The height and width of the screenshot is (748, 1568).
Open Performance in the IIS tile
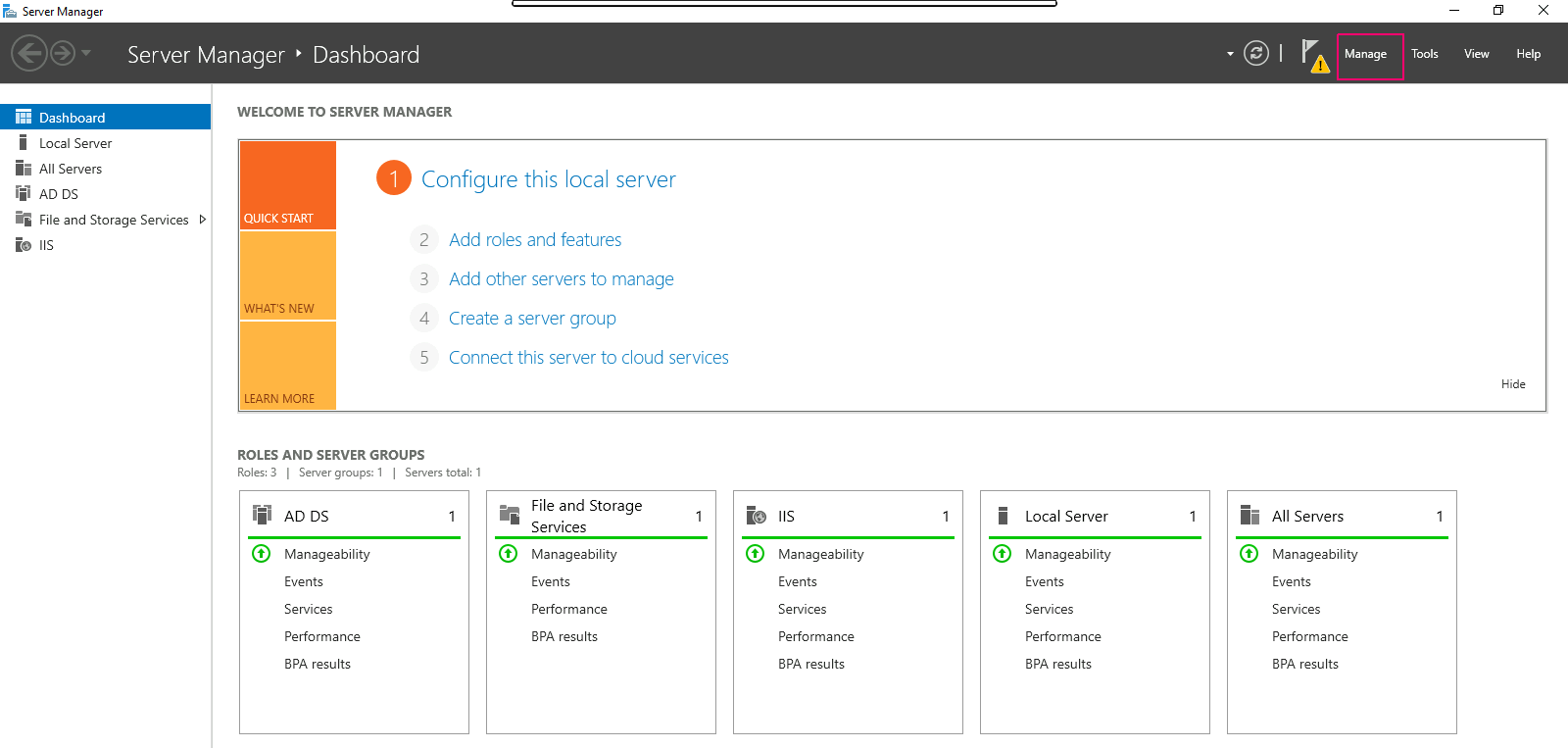tap(816, 636)
